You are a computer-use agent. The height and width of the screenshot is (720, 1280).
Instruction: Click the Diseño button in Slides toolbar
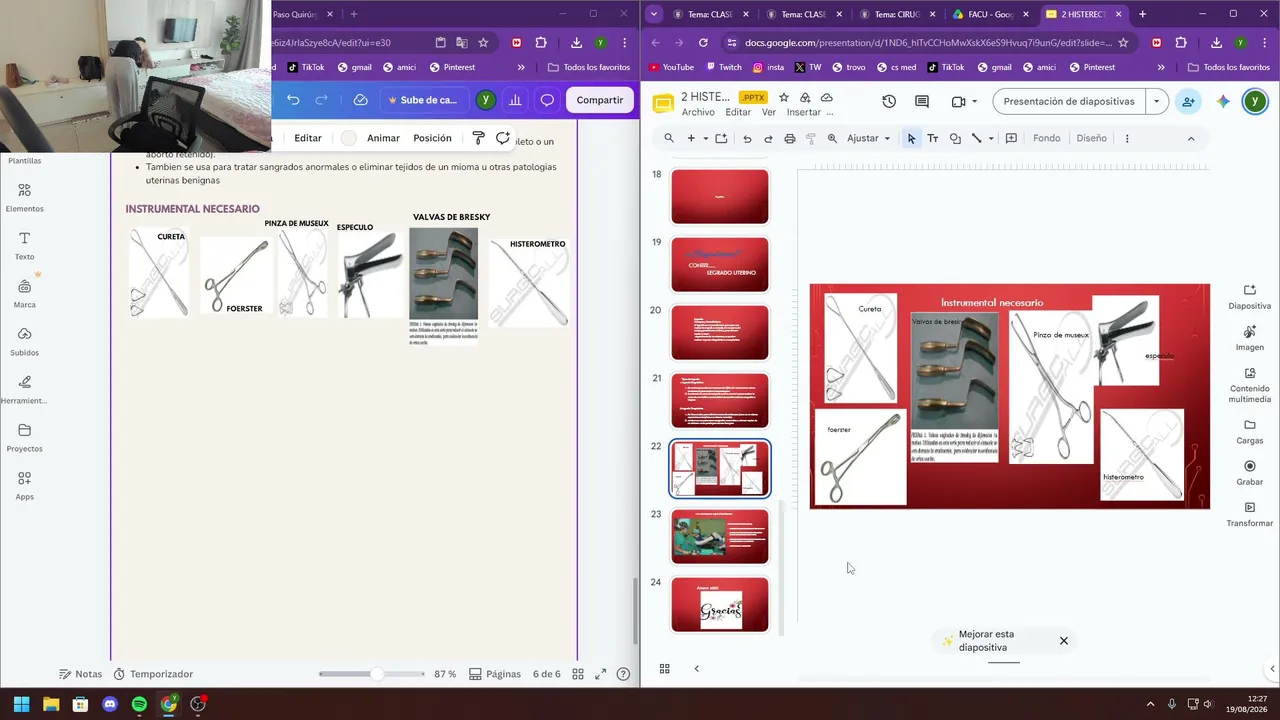pos(1092,138)
